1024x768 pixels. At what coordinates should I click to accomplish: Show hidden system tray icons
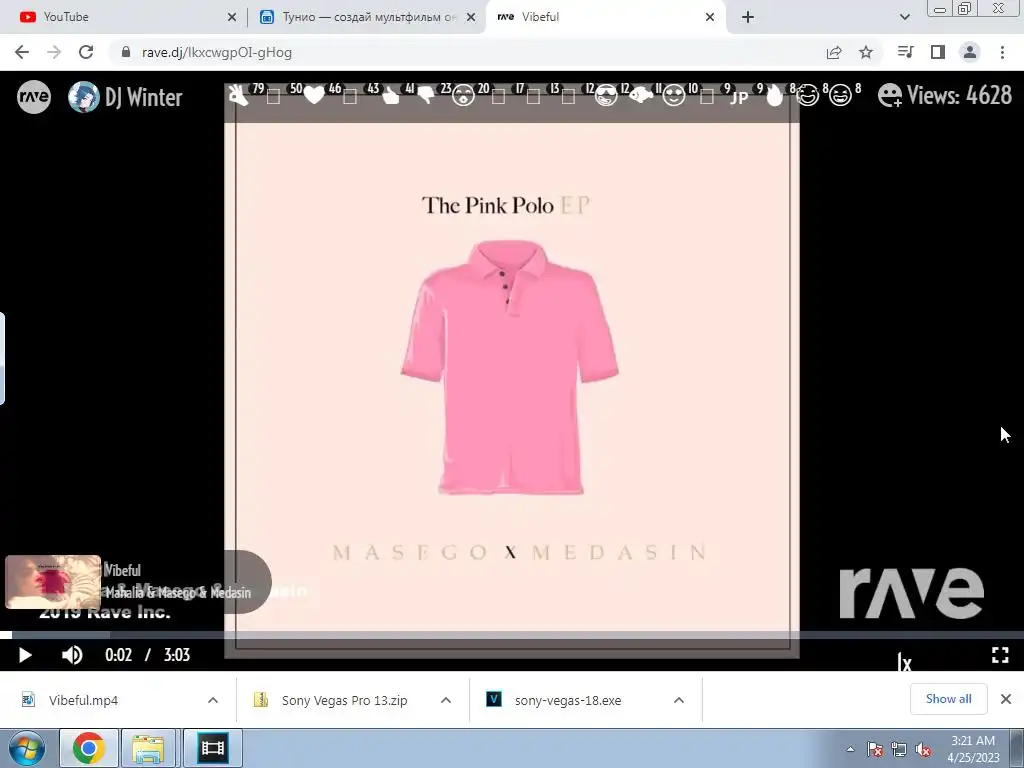click(850, 749)
